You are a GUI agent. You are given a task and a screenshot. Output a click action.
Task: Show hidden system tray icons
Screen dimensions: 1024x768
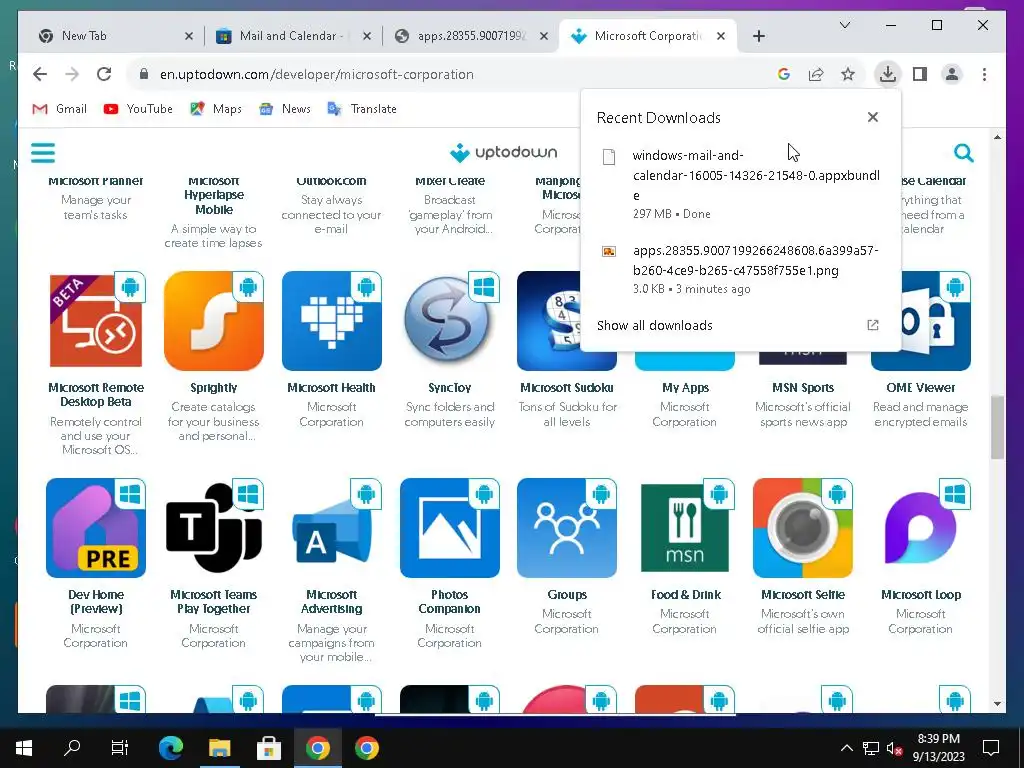[x=846, y=748]
